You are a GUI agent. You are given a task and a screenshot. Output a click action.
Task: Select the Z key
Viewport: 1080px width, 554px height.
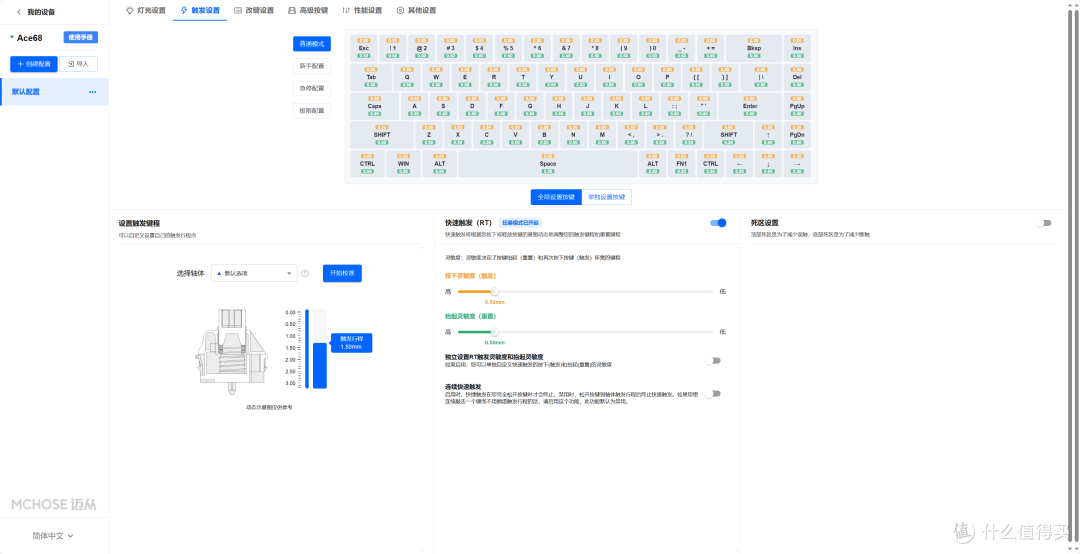[x=429, y=135]
